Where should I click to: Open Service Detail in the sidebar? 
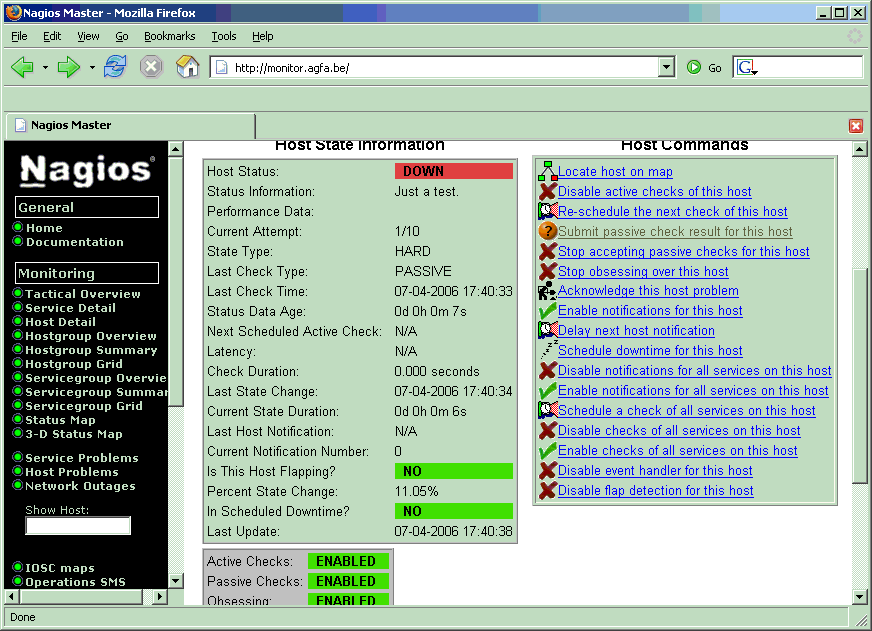[x=71, y=307]
